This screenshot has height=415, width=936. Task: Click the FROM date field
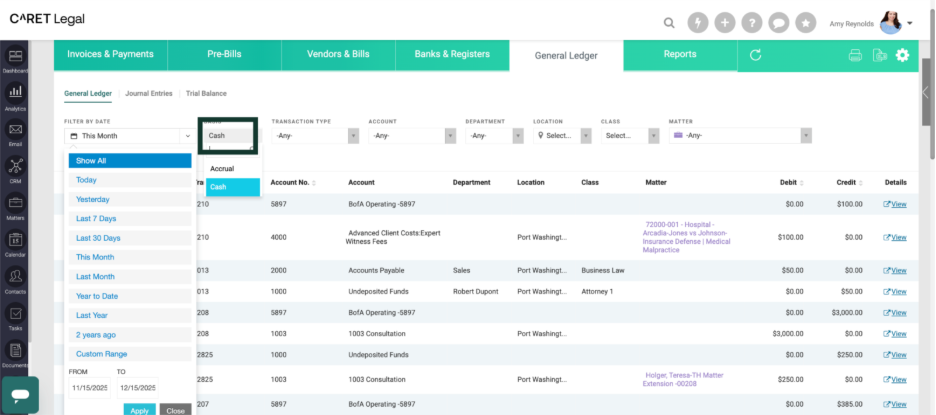point(90,388)
